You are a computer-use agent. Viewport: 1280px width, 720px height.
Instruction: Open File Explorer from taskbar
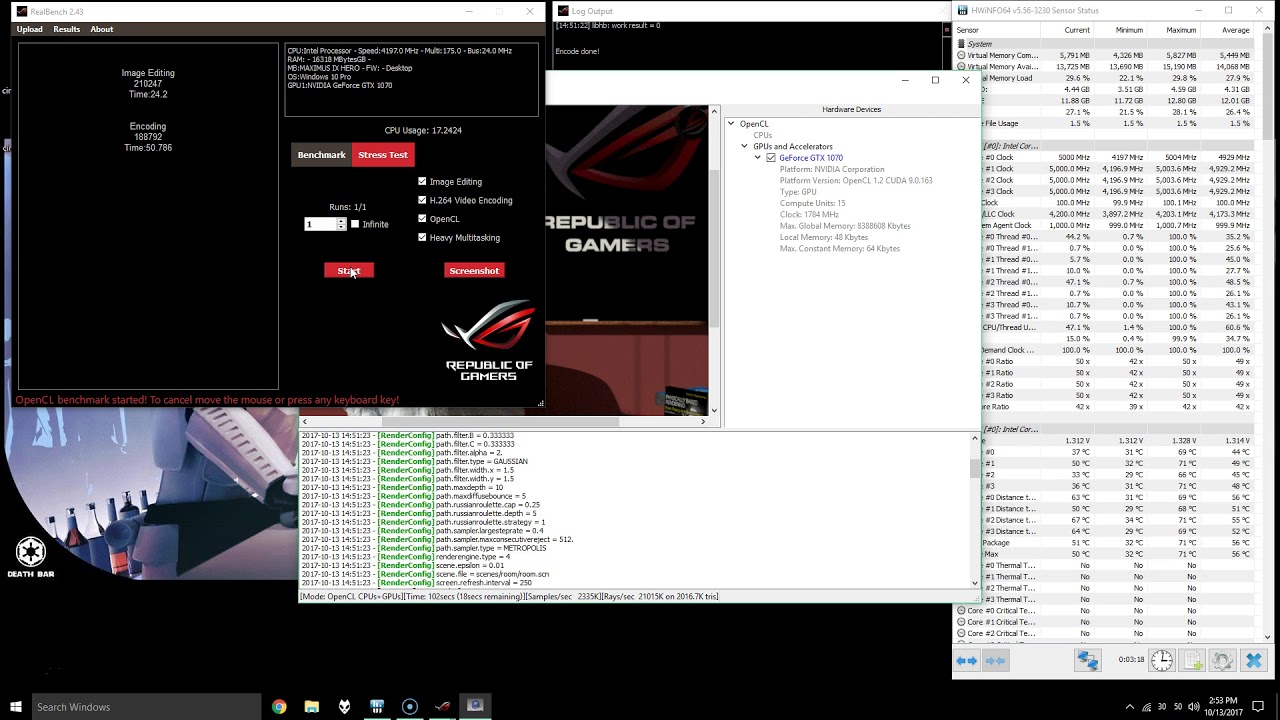point(312,707)
